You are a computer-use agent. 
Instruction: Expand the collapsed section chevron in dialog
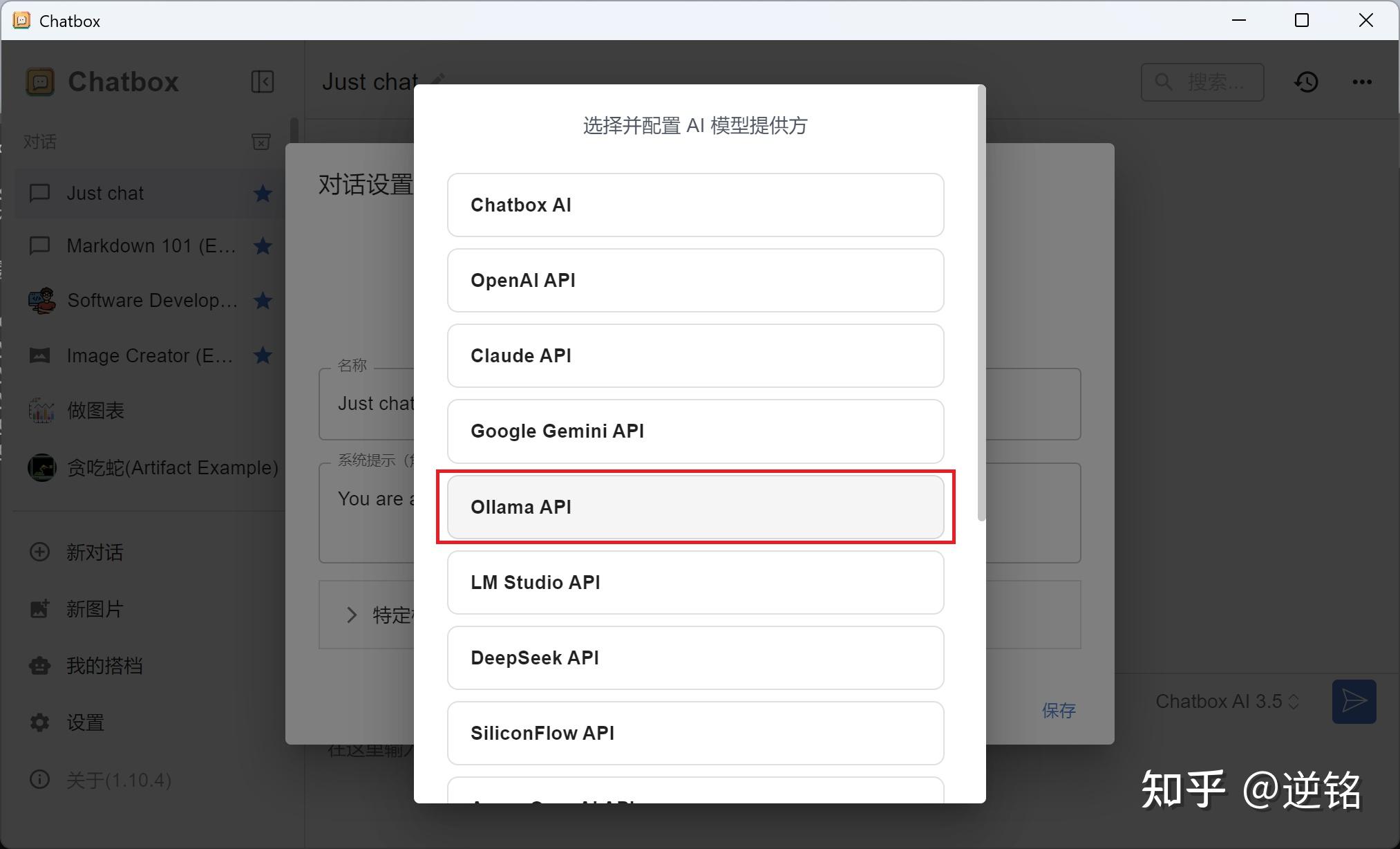(x=351, y=615)
